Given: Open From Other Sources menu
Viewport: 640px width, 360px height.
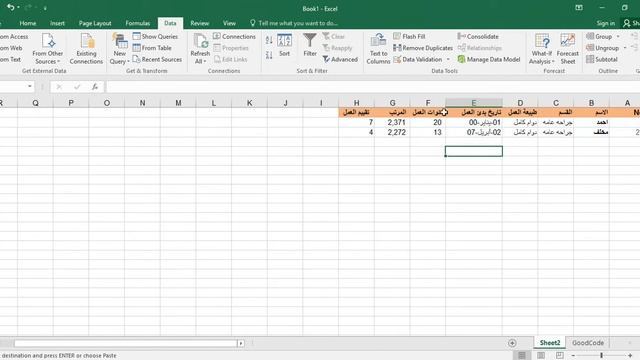Looking at the screenshot, I should [47, 49].
